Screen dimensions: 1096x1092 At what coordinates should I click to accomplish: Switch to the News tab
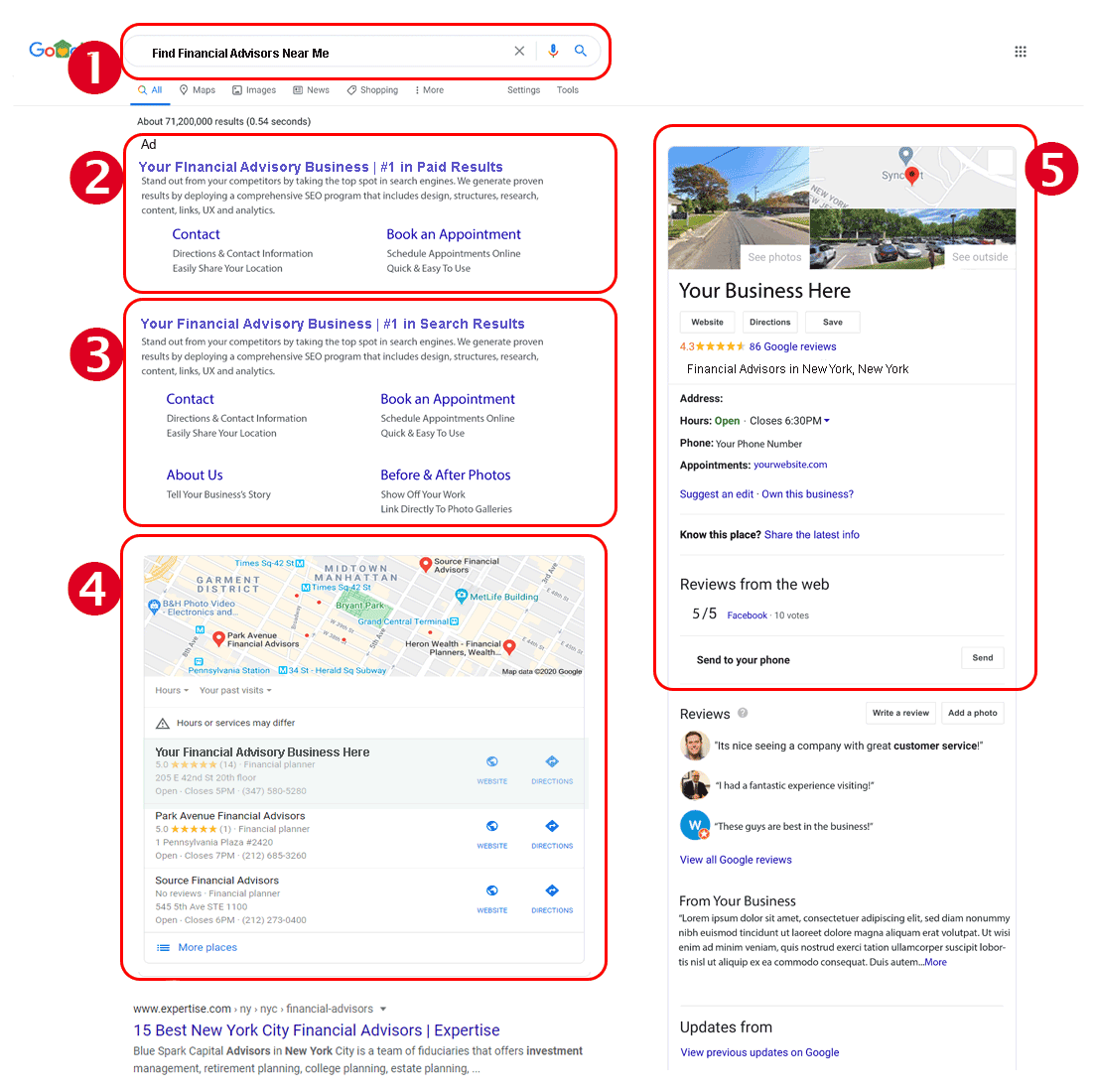(311, 90)
